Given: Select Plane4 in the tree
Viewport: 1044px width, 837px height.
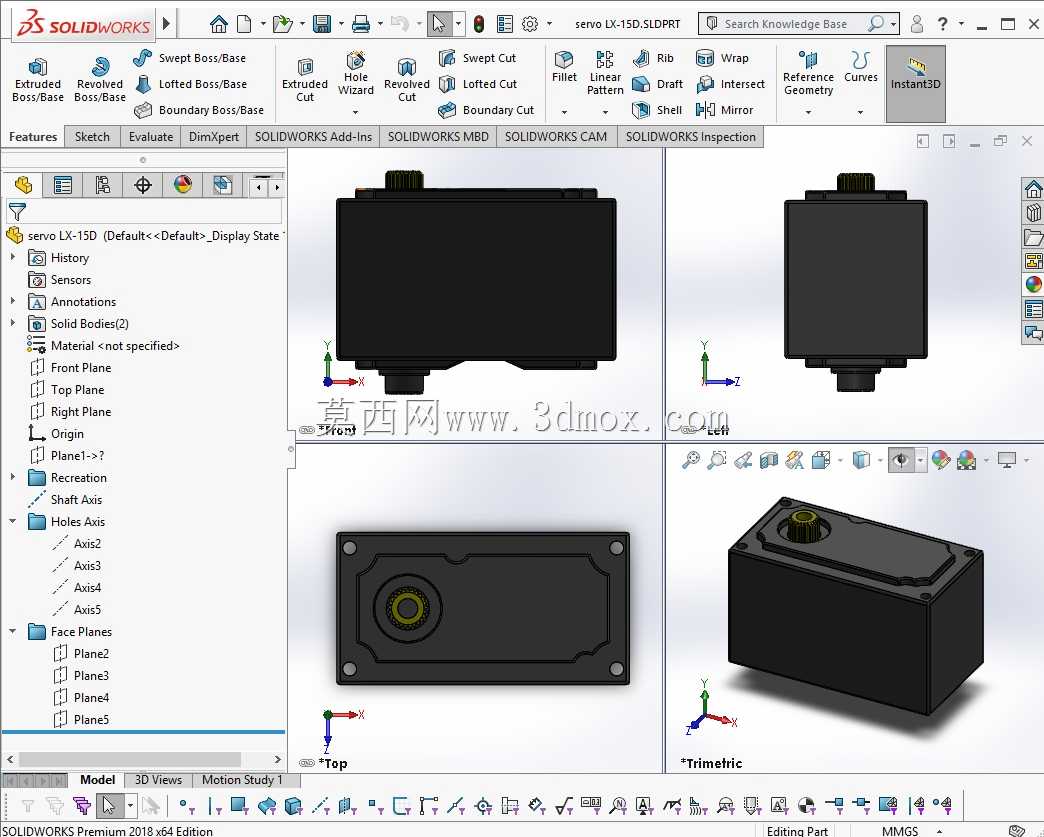Looking at the screenshot, I should point(81,697).
